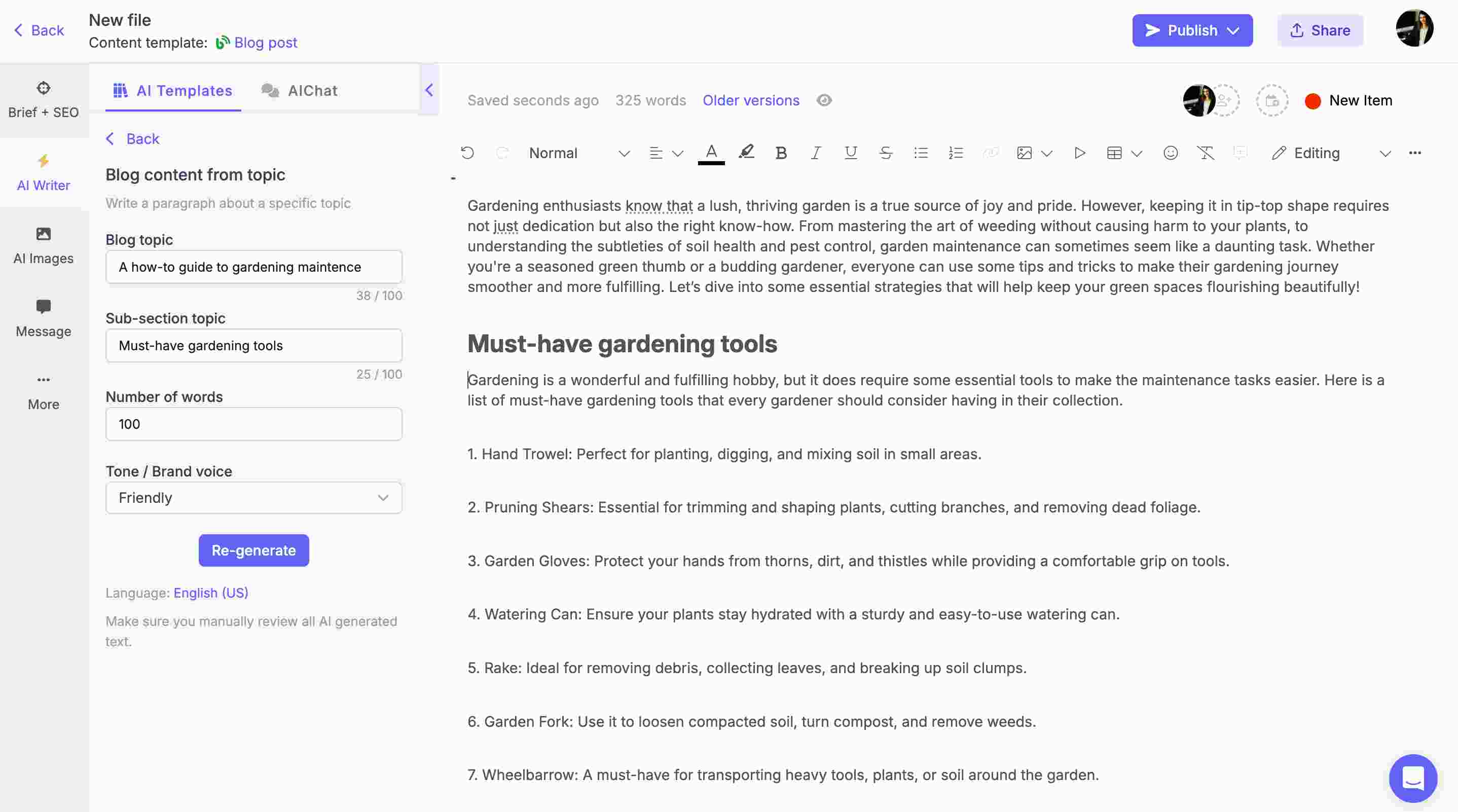The width and height of the screenshot is (1458, 812).
Task: Undo the last edit
Action: coord(467,153)
